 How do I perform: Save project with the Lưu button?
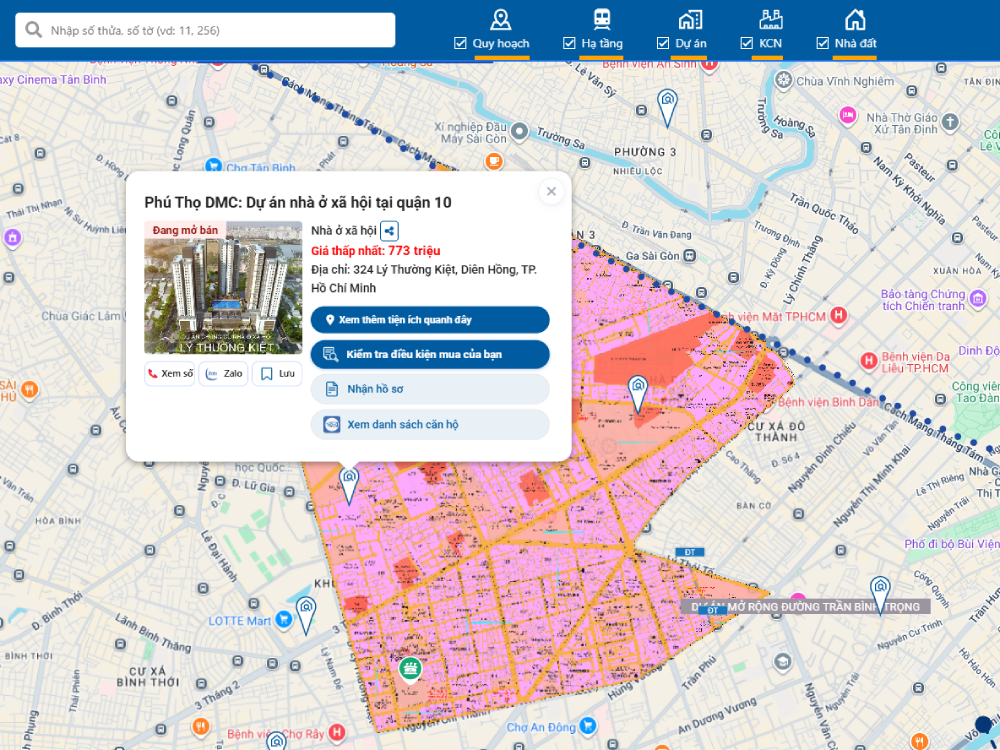click(277, 374)
